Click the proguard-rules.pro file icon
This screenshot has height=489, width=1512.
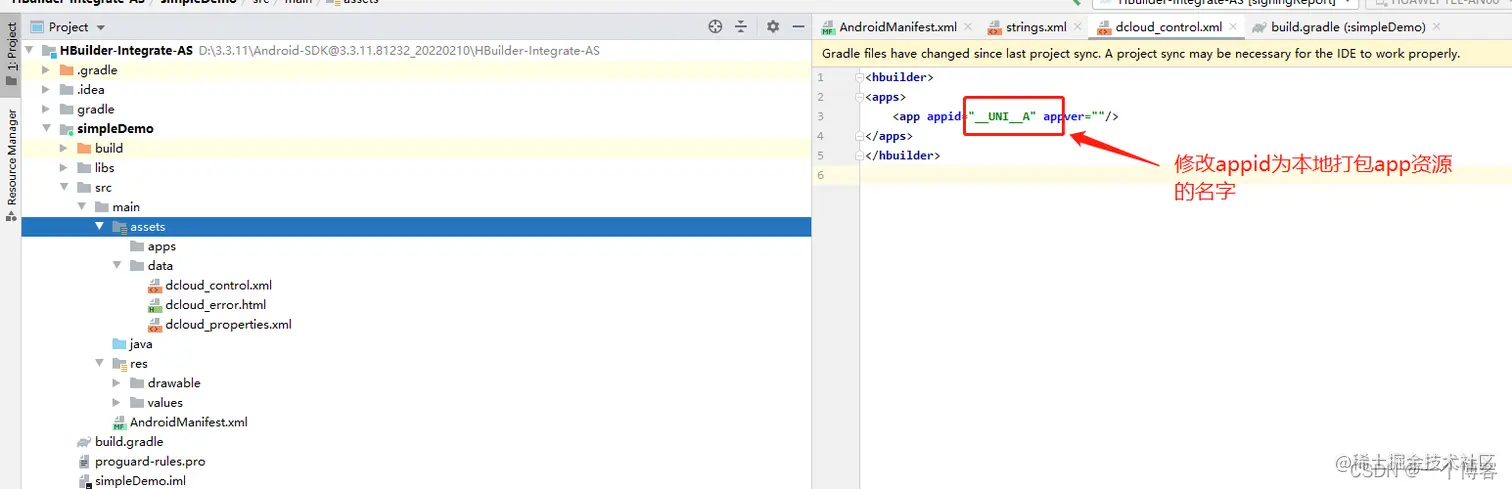pos(84,462)
